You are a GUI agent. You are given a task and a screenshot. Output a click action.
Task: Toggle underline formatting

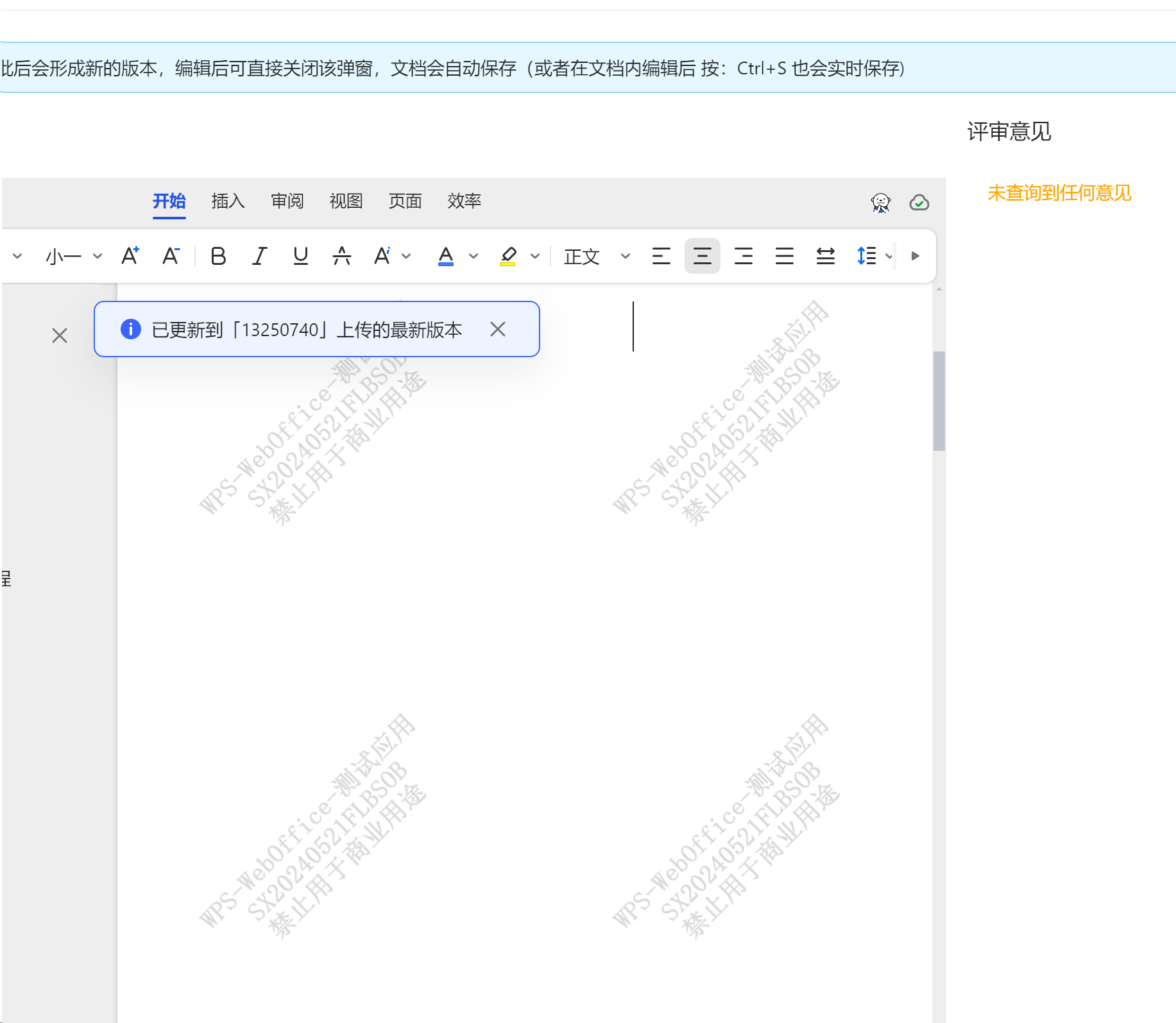point(300,256)
